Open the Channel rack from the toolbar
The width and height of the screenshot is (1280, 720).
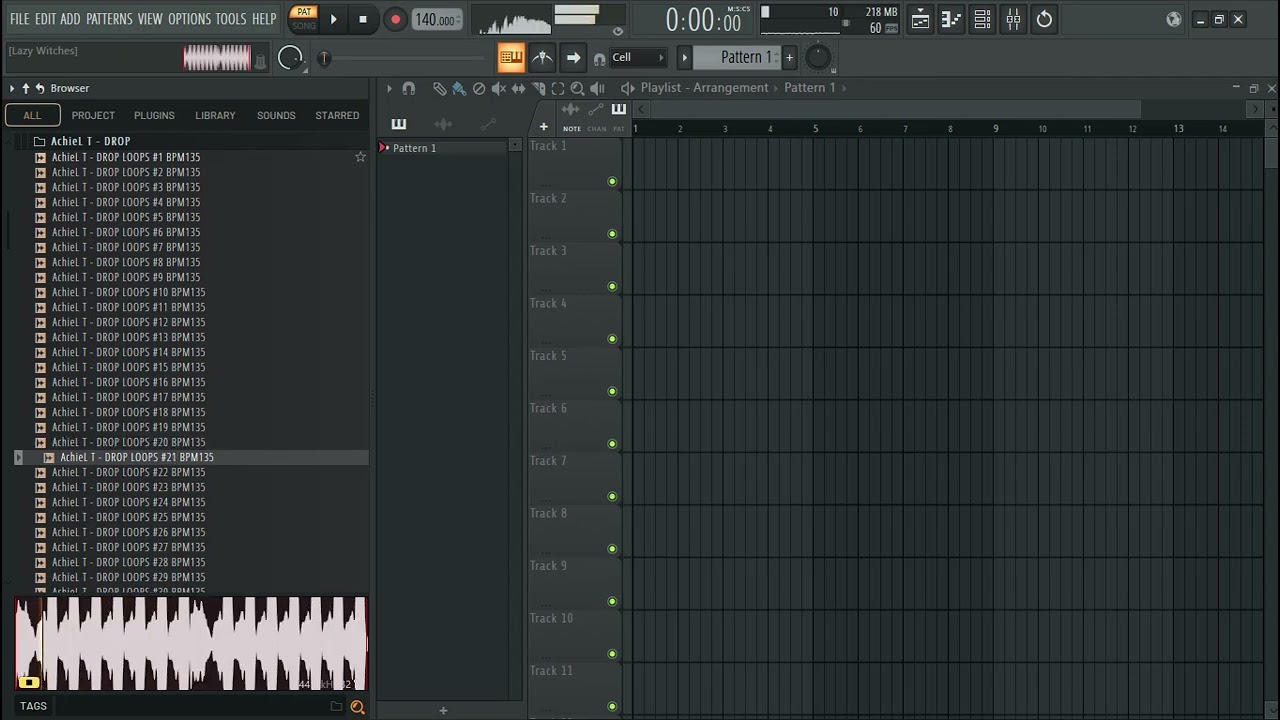pos(982,19)
